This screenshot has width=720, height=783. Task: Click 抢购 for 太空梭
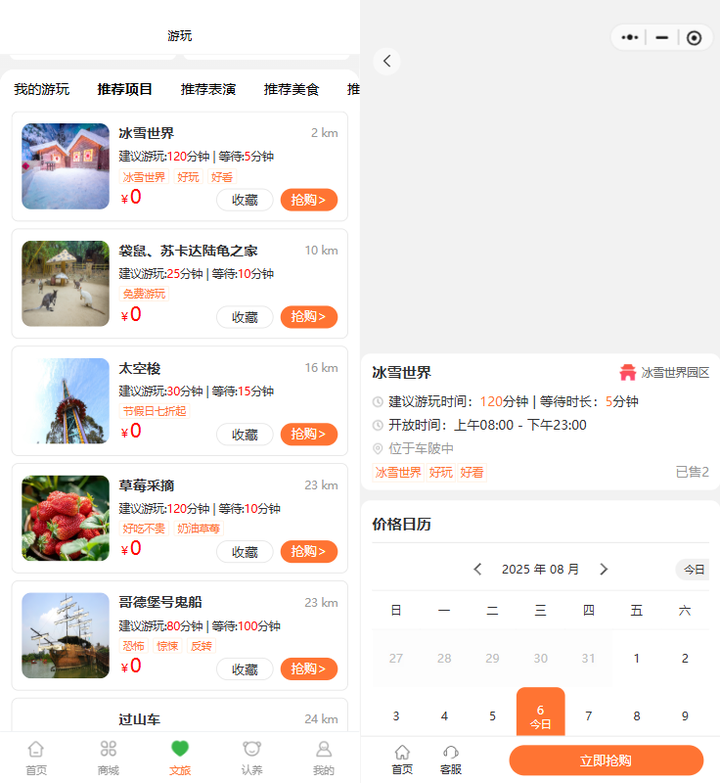pyautogui.click(x=309, y=434)
